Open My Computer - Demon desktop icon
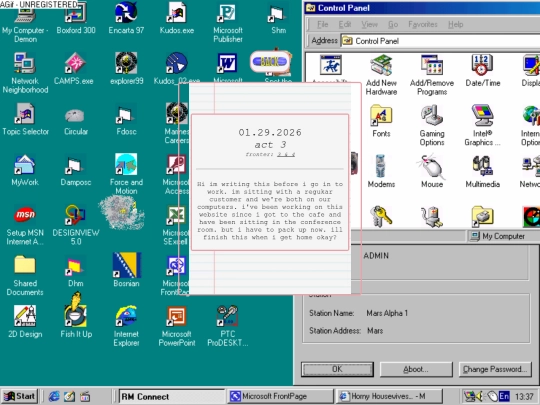The image size is (540, 405). coord(25,23)
